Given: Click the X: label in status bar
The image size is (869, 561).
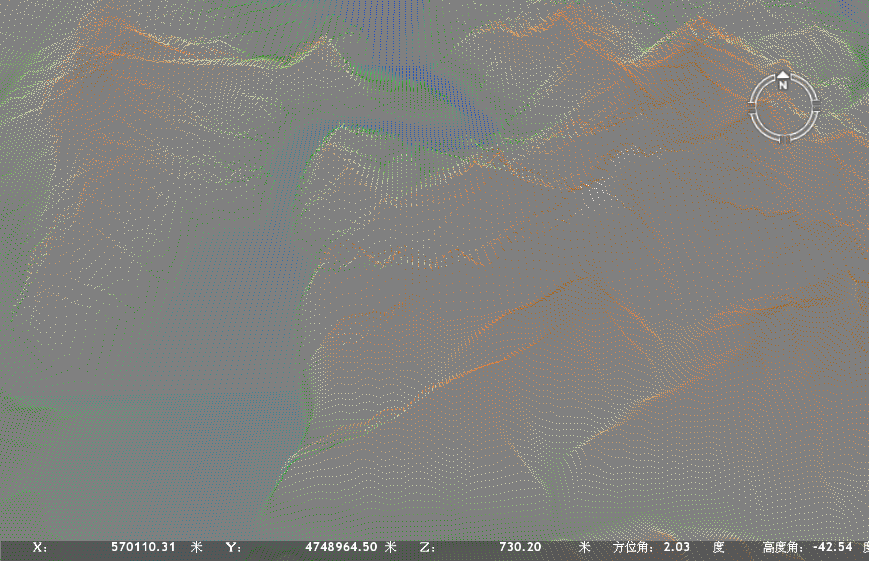Looking at the screenshot, I should (x=40, y=547).
